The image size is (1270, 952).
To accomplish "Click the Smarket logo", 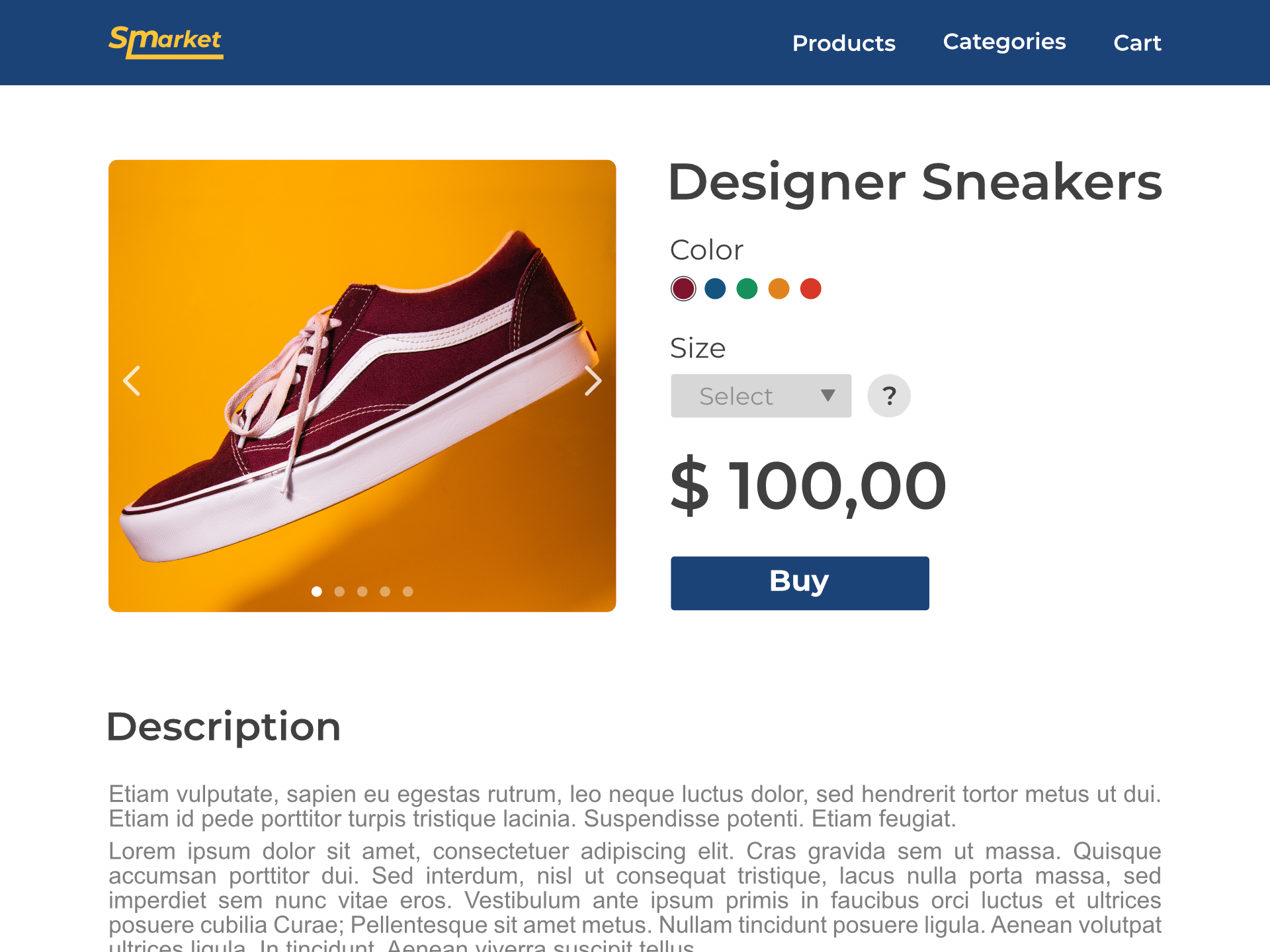I will [165, 42].
